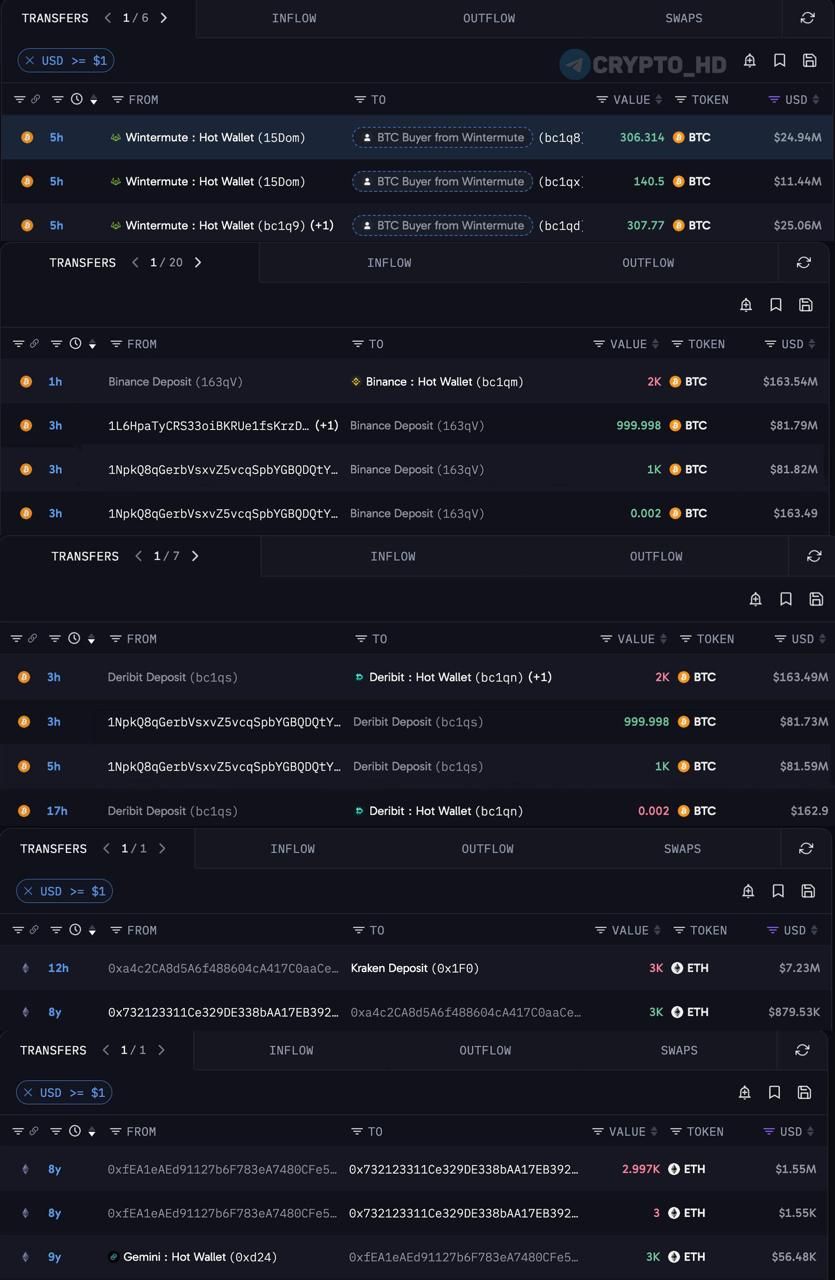The height and width of the screenshot is (1280, 835).
Task: Create alert bell in Binance transfers panel
Action: click(x=746, y=305)
